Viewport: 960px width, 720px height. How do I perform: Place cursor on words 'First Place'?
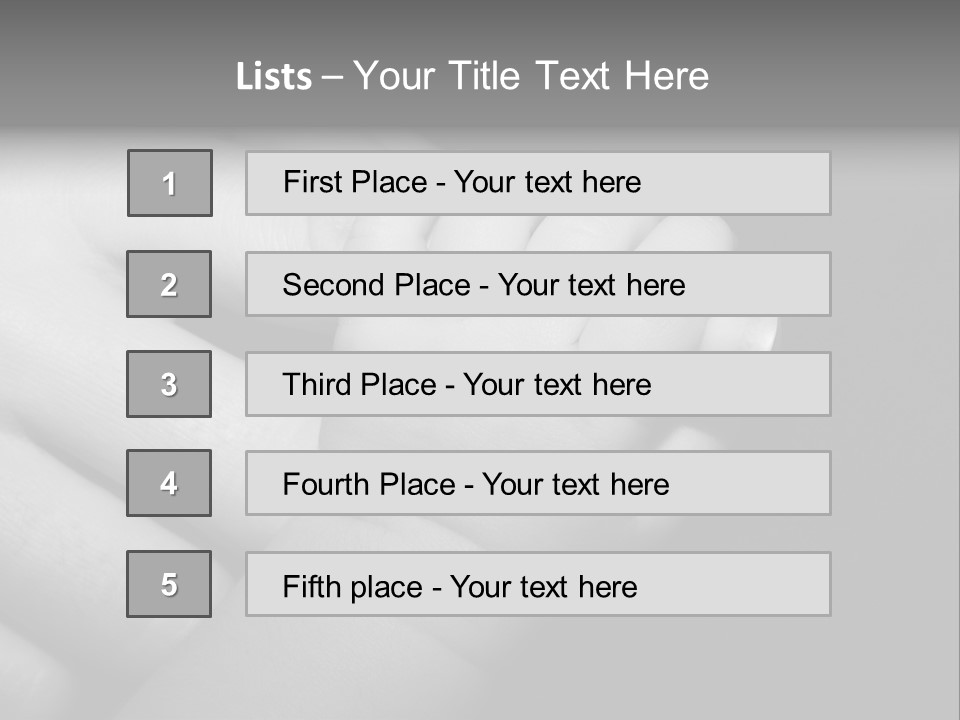click(355, 182)
